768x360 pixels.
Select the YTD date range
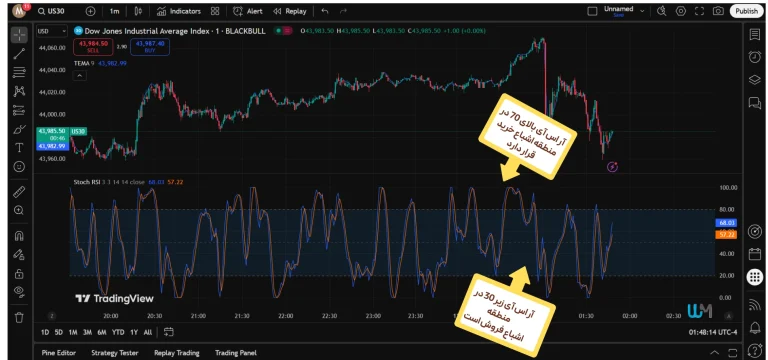point(118,332)
